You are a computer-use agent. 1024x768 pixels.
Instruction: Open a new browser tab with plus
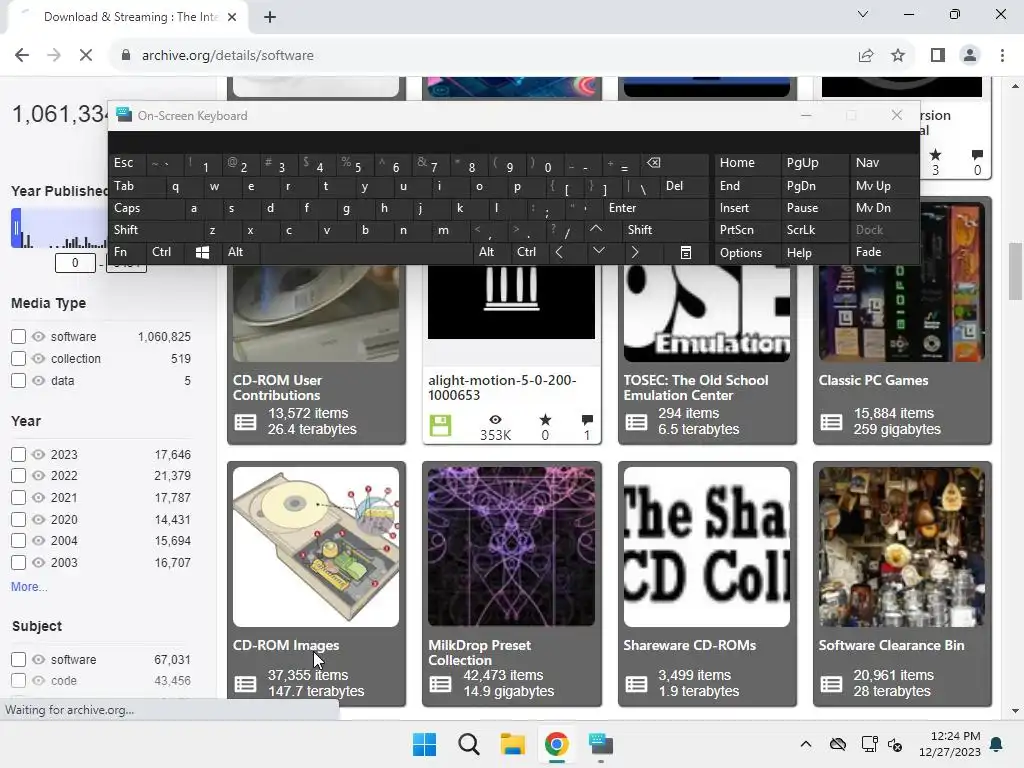tap(270, 17)
